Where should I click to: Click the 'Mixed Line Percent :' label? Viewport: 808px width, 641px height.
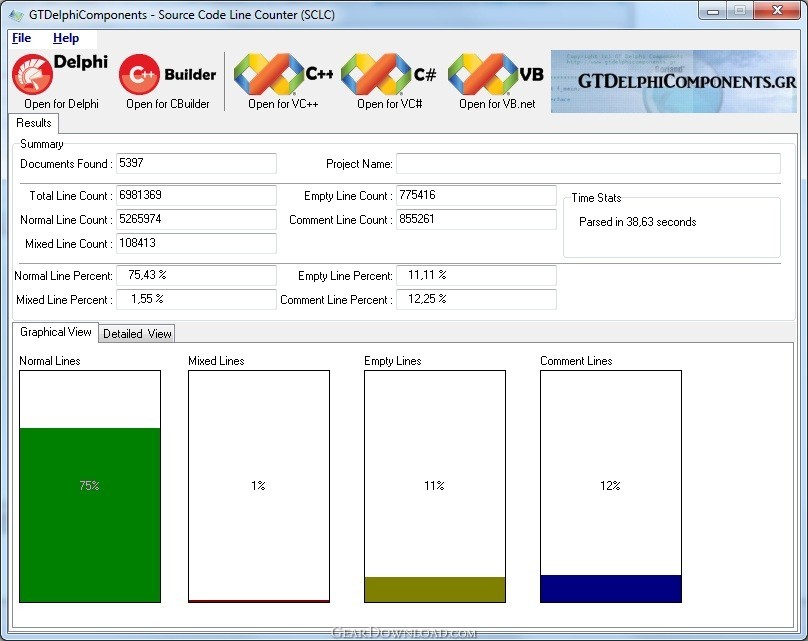pyautogui.click(x=64, y=300)
